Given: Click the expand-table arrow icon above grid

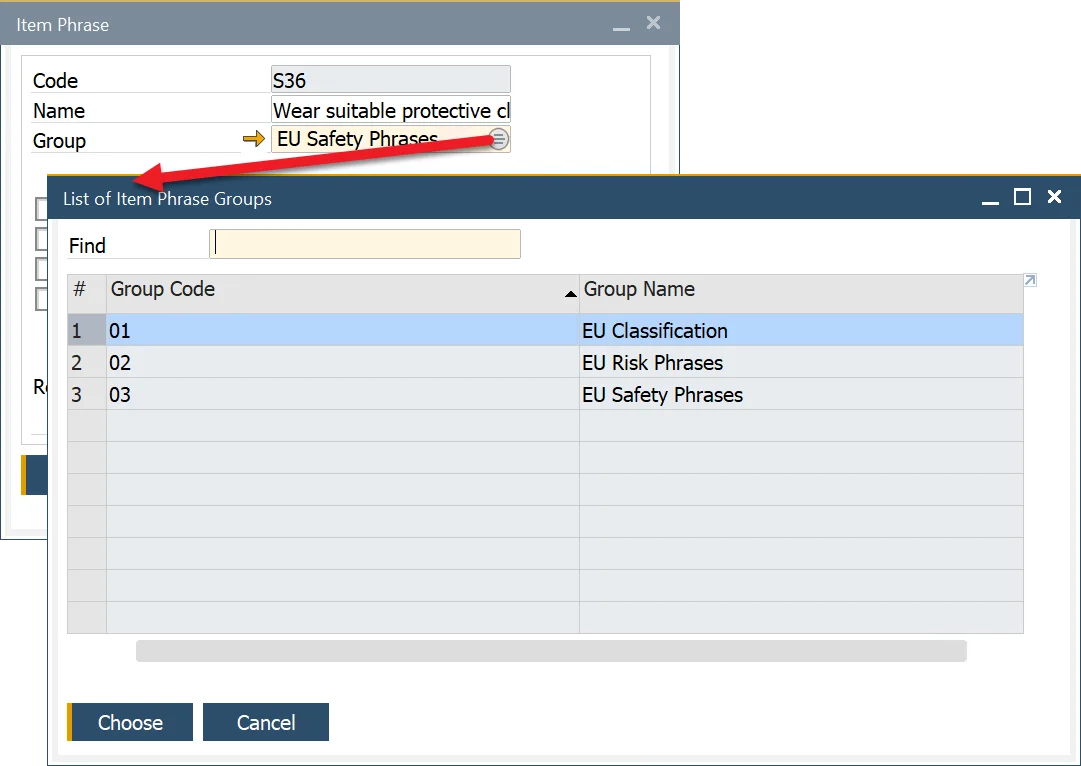Looking at the screenshot, I should point(1030,282).
